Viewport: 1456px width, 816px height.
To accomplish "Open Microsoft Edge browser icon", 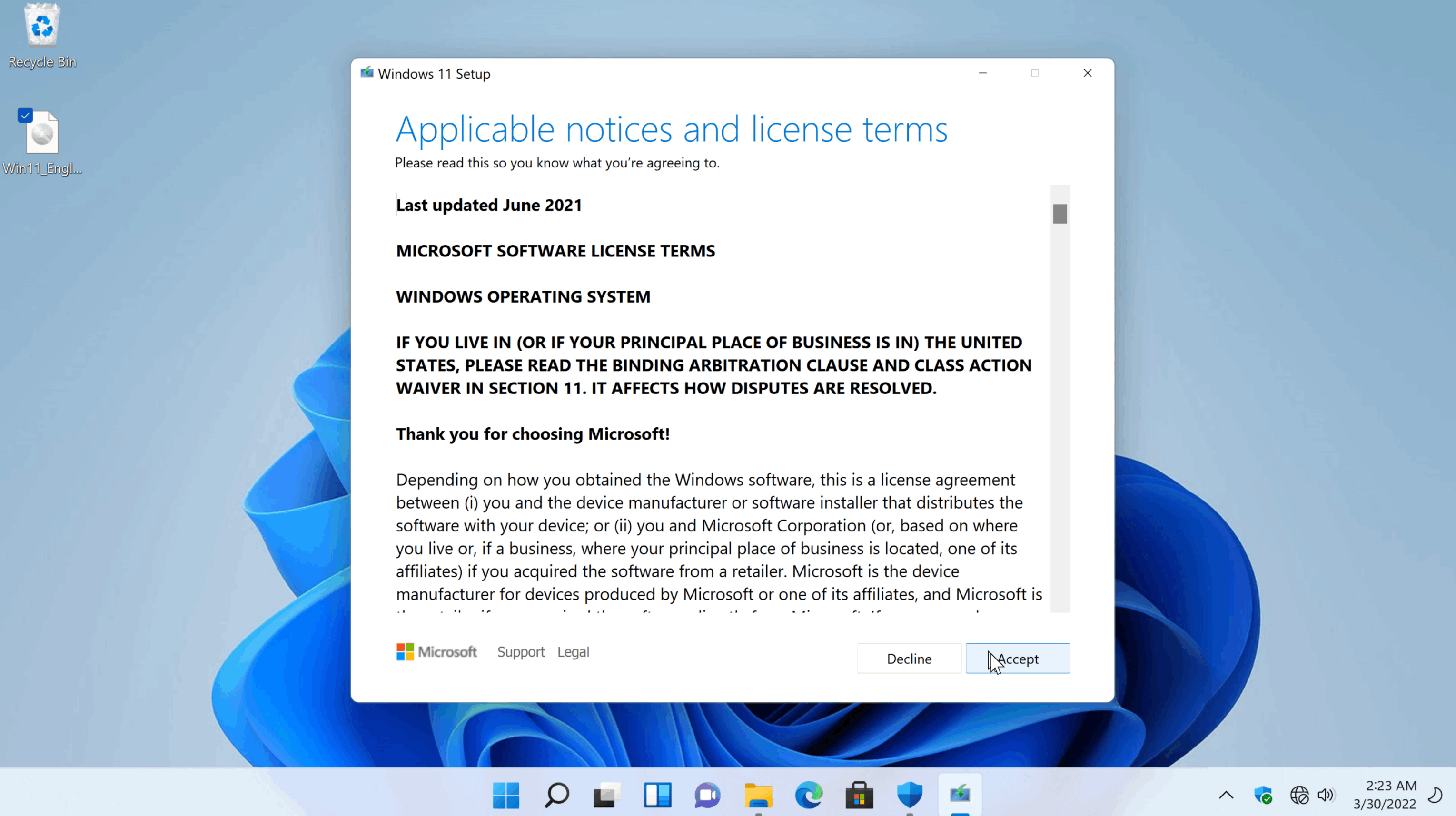I will (808, 795).
